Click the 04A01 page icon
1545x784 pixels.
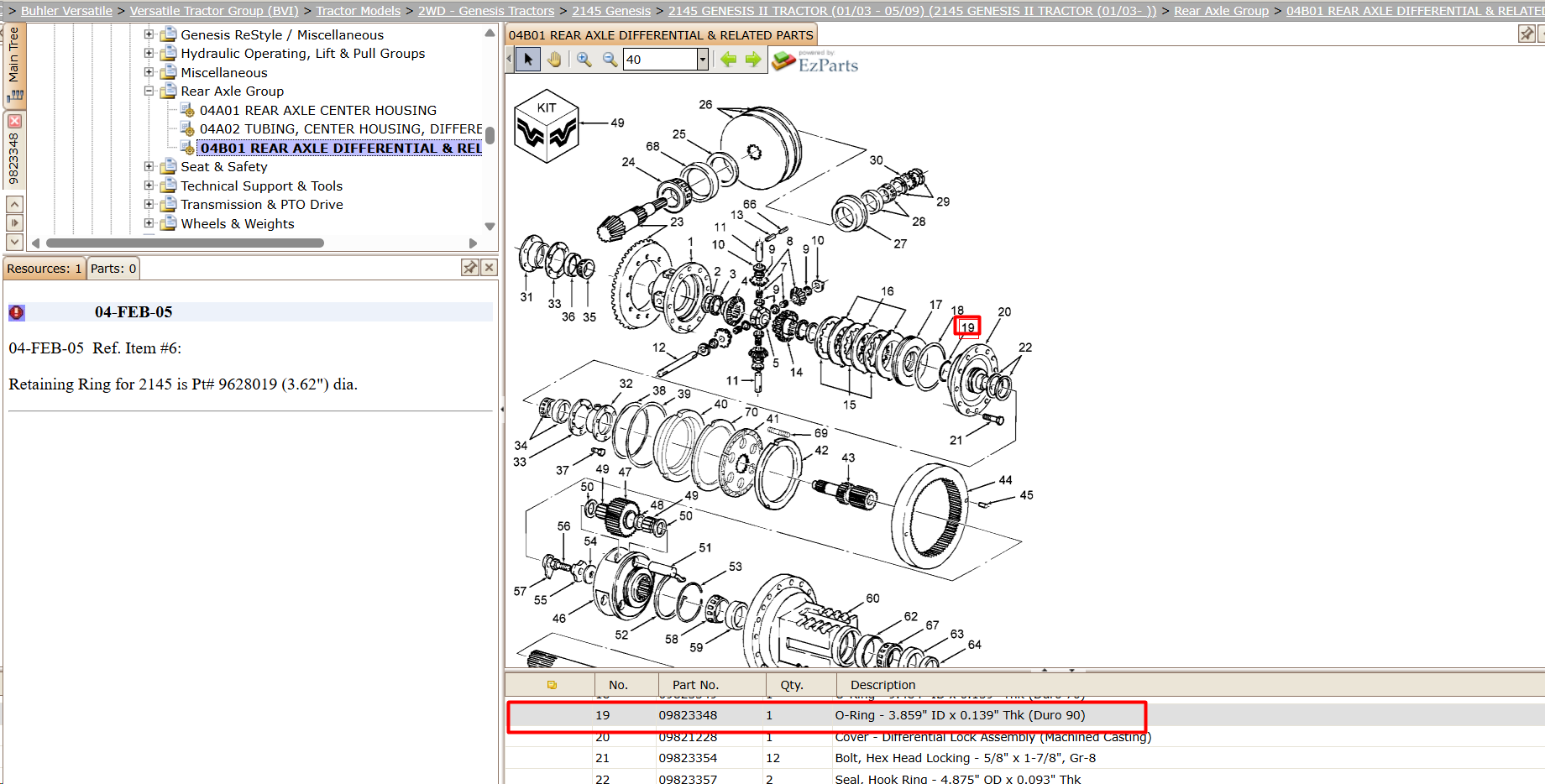[188, 110]
